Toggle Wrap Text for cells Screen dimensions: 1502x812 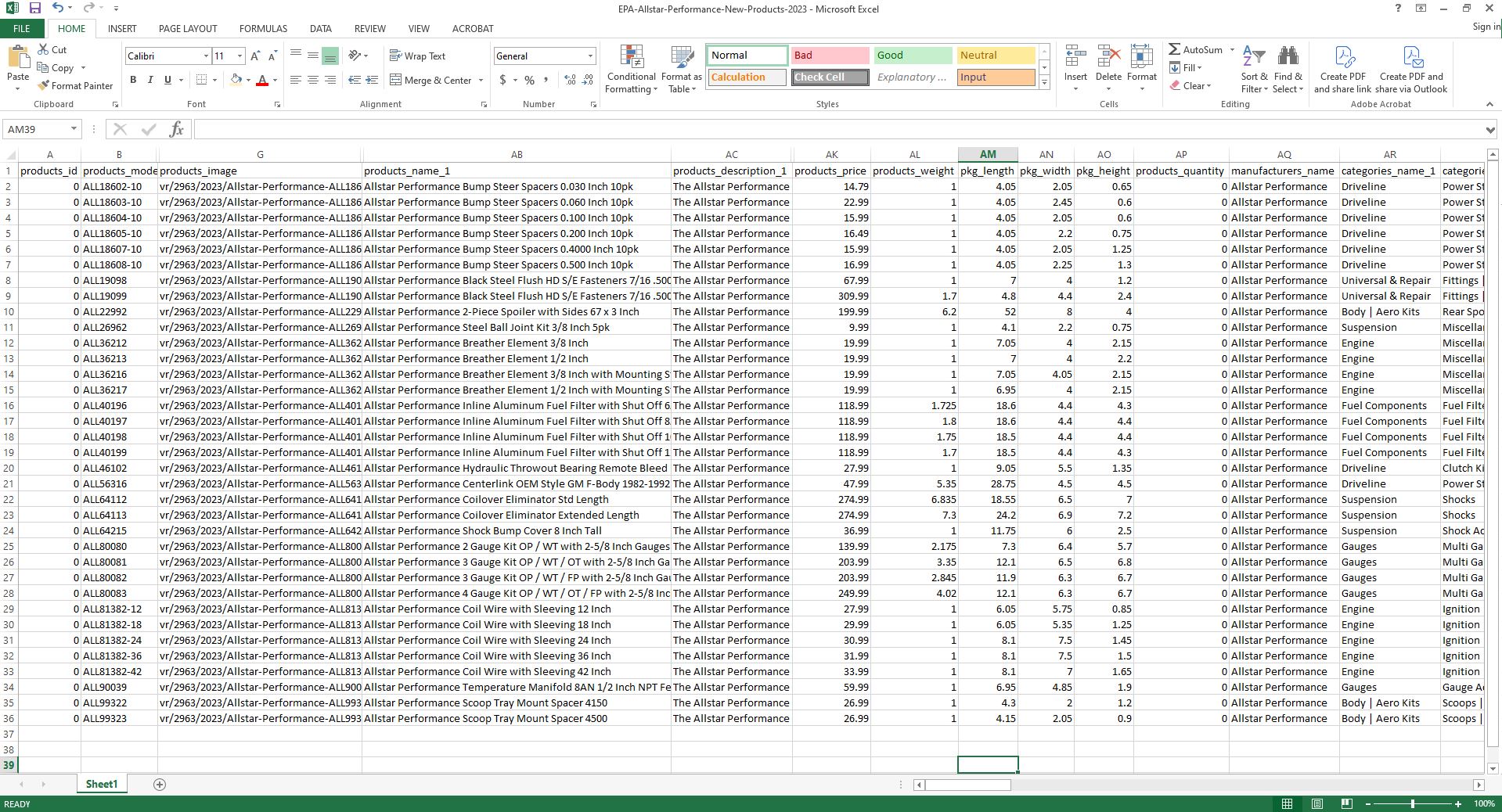coord(417,56)
